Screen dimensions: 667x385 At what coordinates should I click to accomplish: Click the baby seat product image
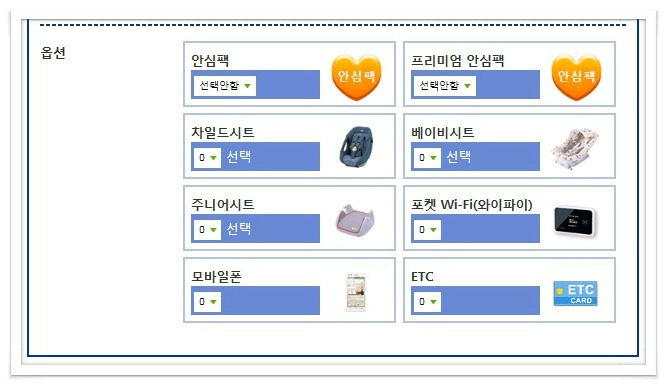[575, 148]
